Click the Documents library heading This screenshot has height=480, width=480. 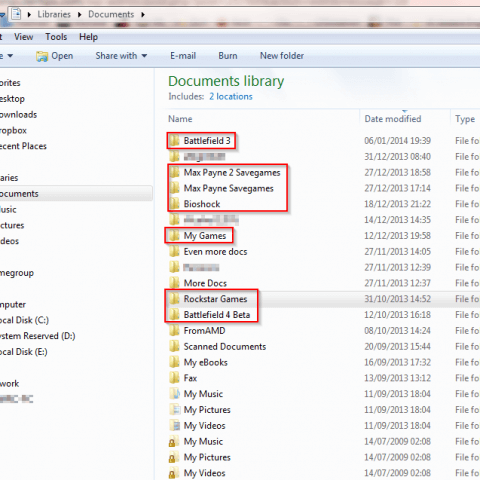(x=226, y=81)
